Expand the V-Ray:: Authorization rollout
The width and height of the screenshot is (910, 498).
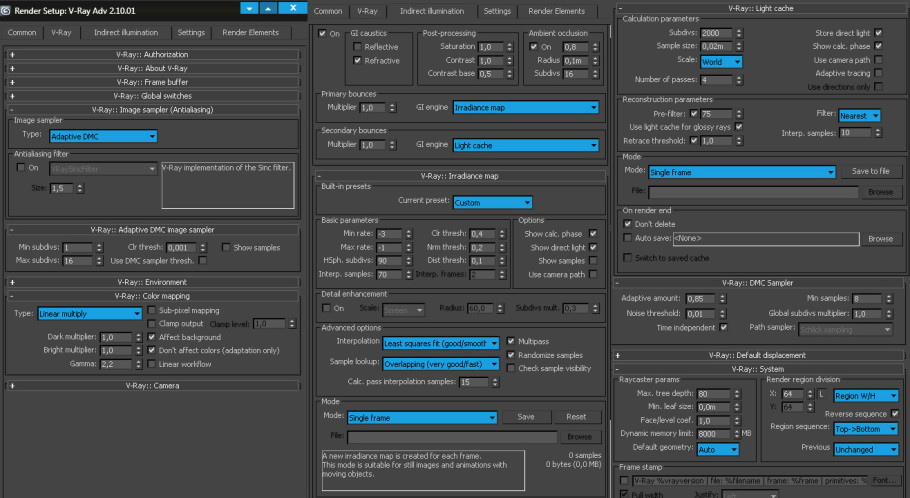152,55
